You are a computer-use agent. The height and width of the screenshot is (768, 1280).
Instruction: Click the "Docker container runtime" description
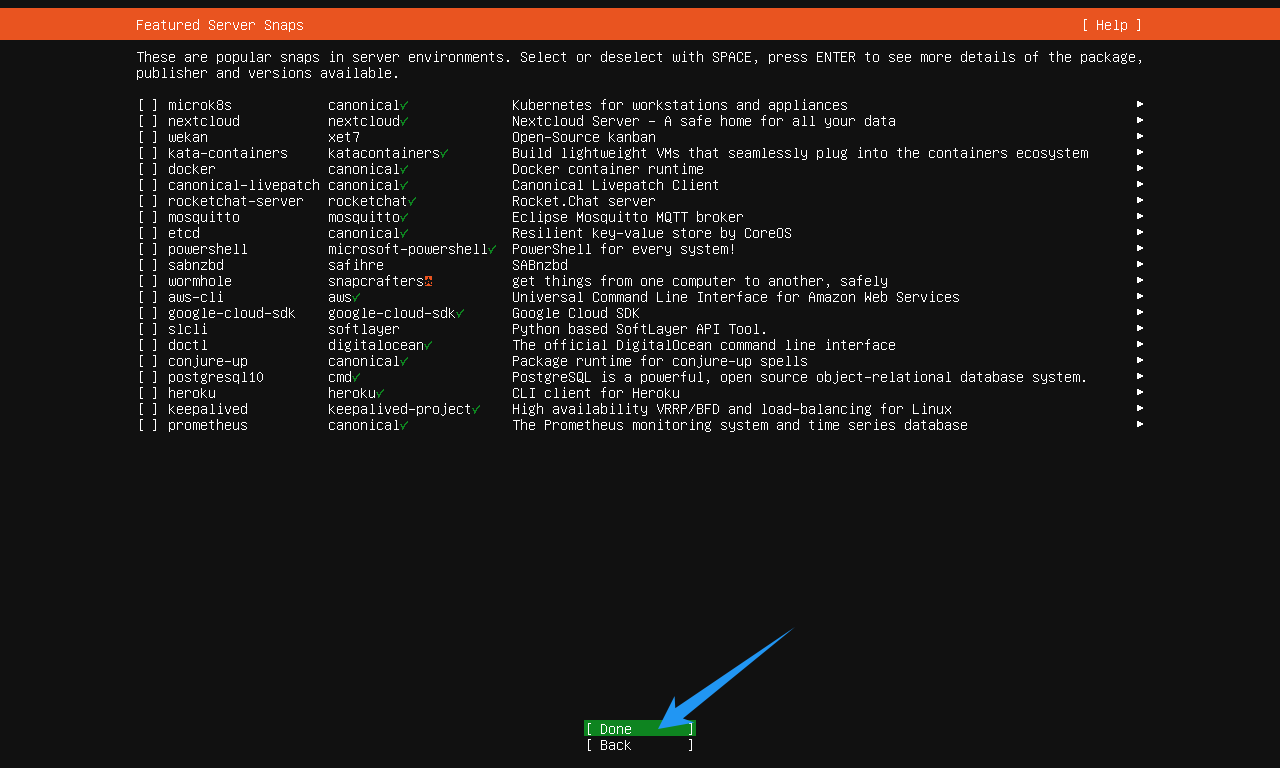pos(608,169)
